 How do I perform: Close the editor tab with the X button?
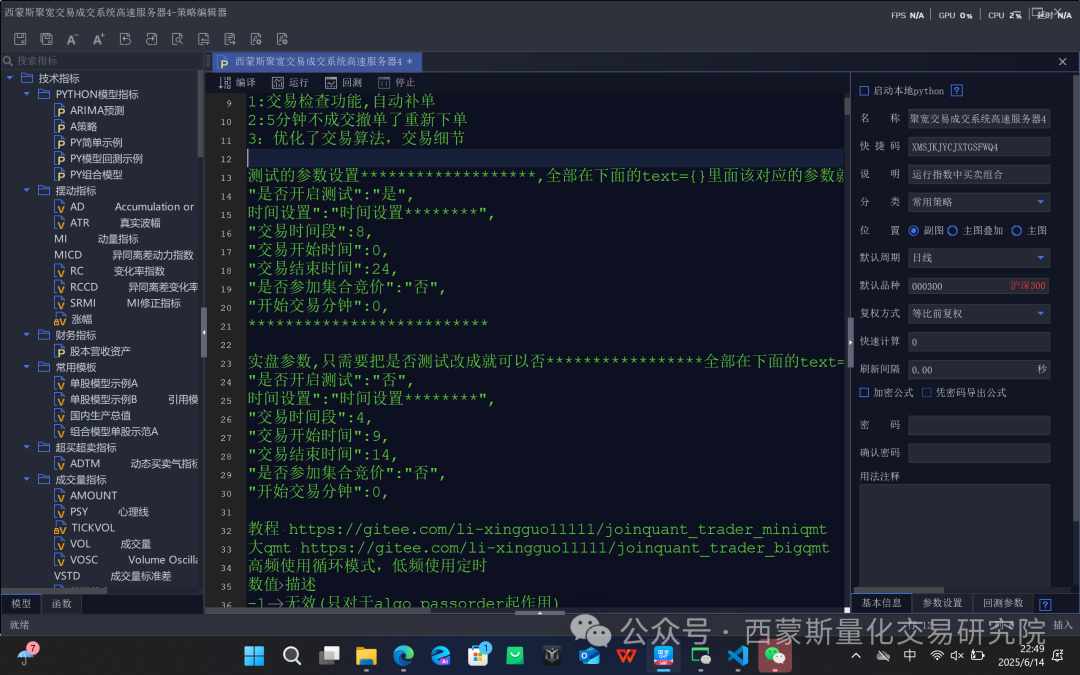coord(1063,61)
